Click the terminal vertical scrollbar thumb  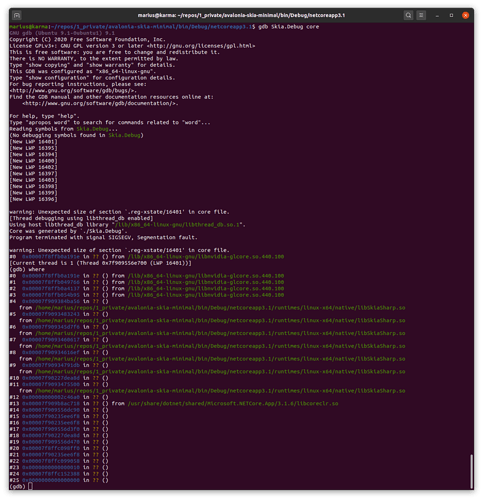tap(471, 471)
